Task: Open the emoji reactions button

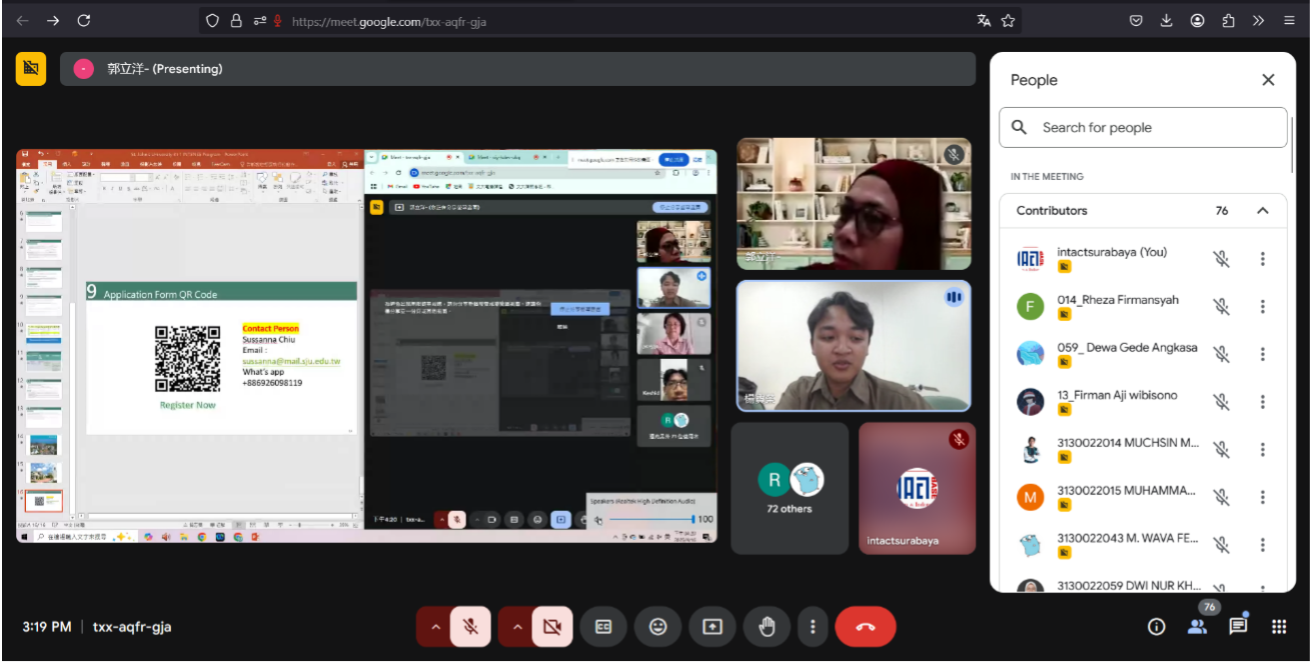Action: (657, 627)
